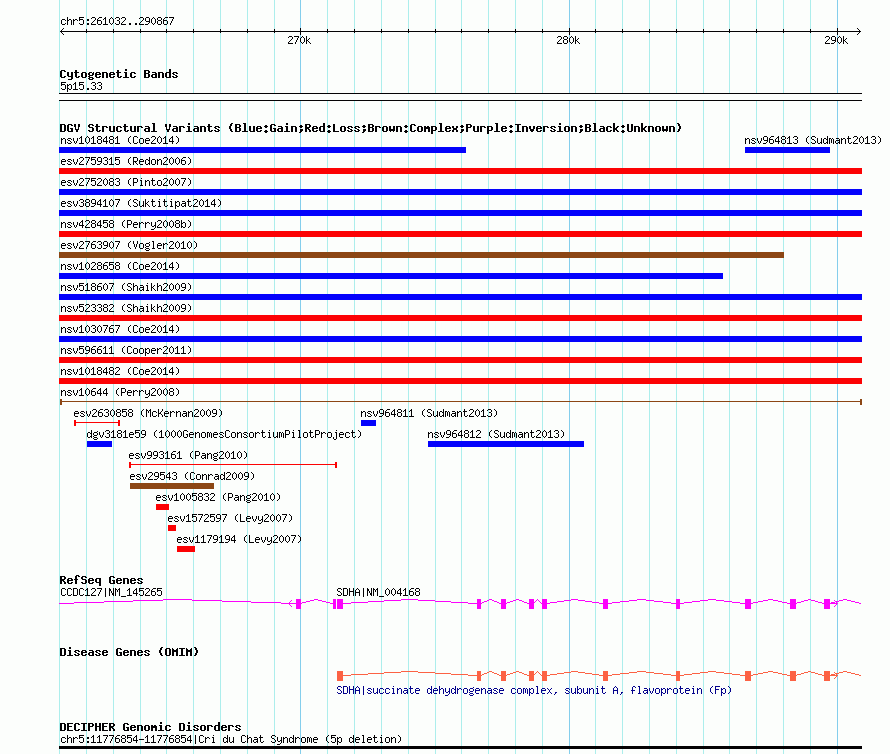Screen dimensions: 890x754
Task: Click the SDHA|NM_004168 RefSeq gene label
Action: tap(378, 592)
